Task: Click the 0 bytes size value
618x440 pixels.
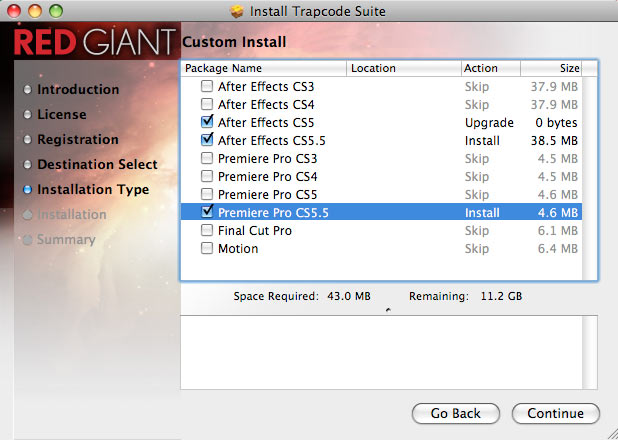Action: (x=556, y=123)
